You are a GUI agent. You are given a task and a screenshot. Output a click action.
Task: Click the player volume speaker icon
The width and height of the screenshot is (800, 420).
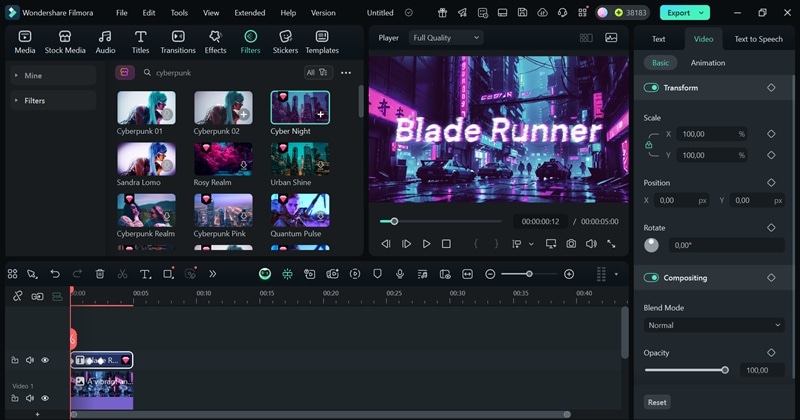tap(591, 244)
